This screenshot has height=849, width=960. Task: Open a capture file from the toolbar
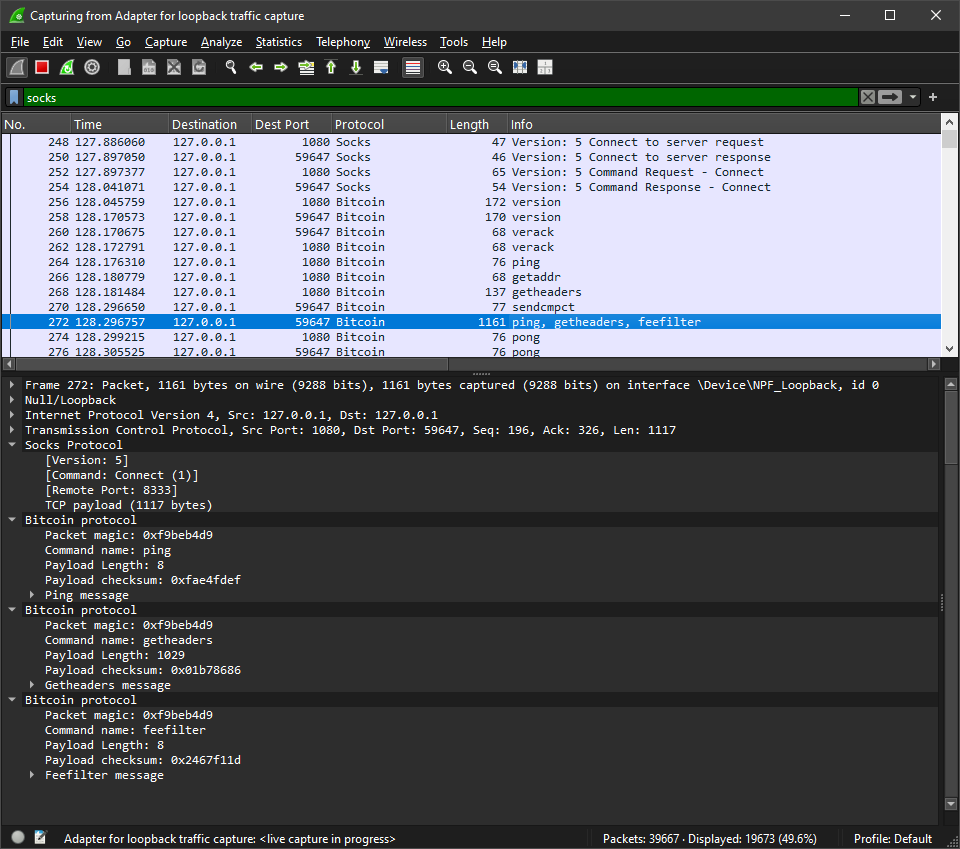(124, 67)
